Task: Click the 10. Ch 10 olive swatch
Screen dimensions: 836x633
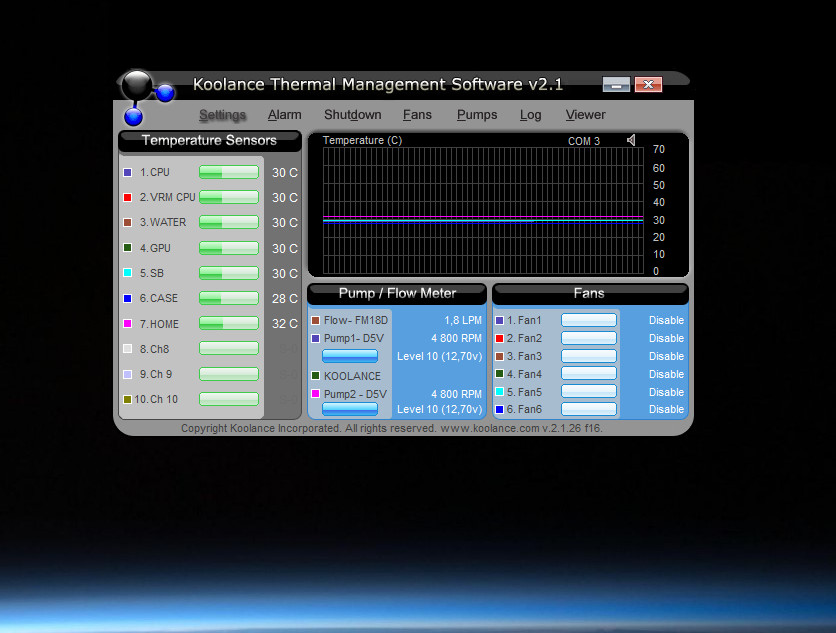Action: pyautogui.click(x=127, y=399)
